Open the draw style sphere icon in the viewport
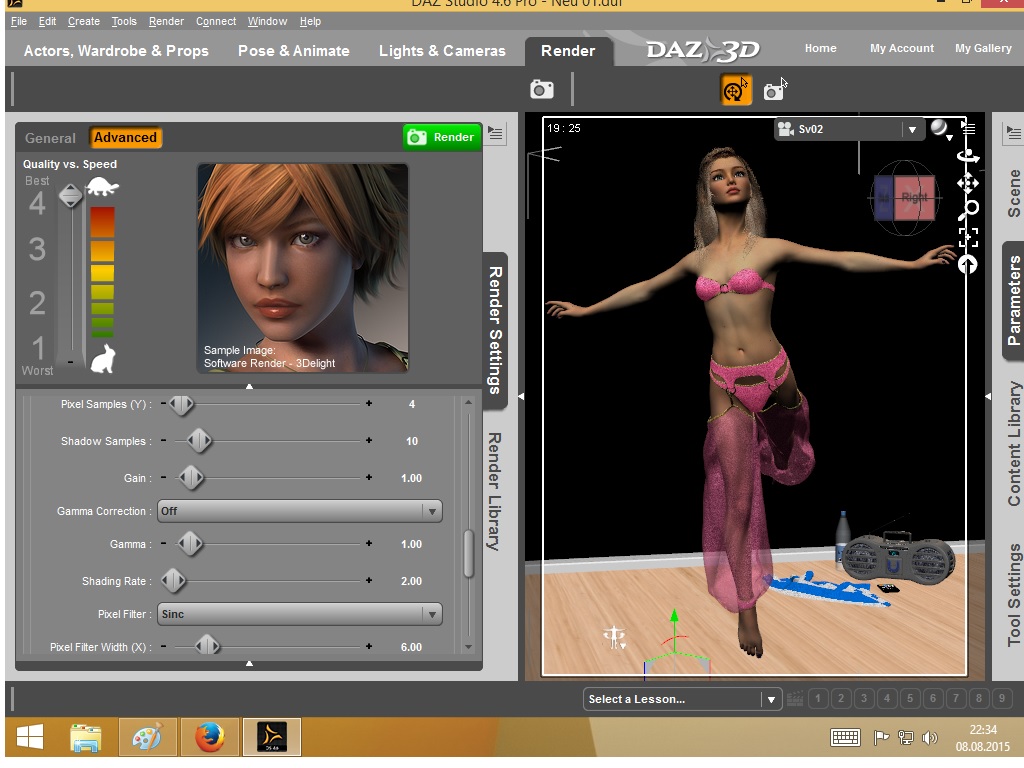Image resolution: width=1024 pixels, height=768 pixels. click(940, 128)
